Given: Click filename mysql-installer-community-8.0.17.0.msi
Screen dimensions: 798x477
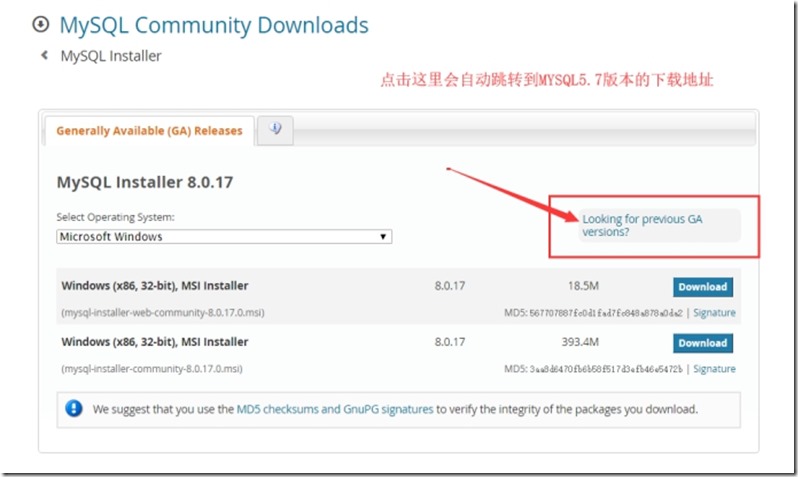Looking at the screenshot, I should tap(152, 369).
